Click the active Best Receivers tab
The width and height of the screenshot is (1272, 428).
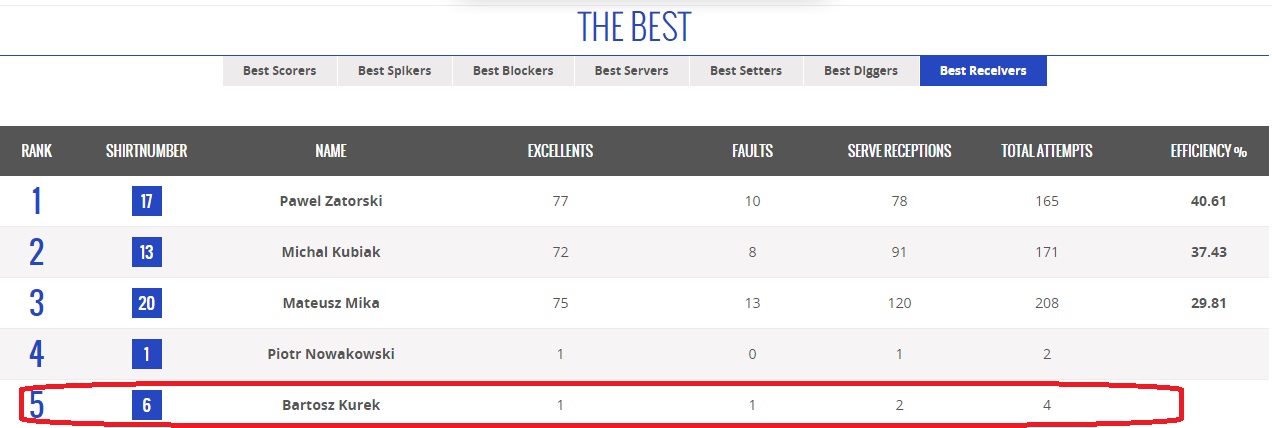983,71
